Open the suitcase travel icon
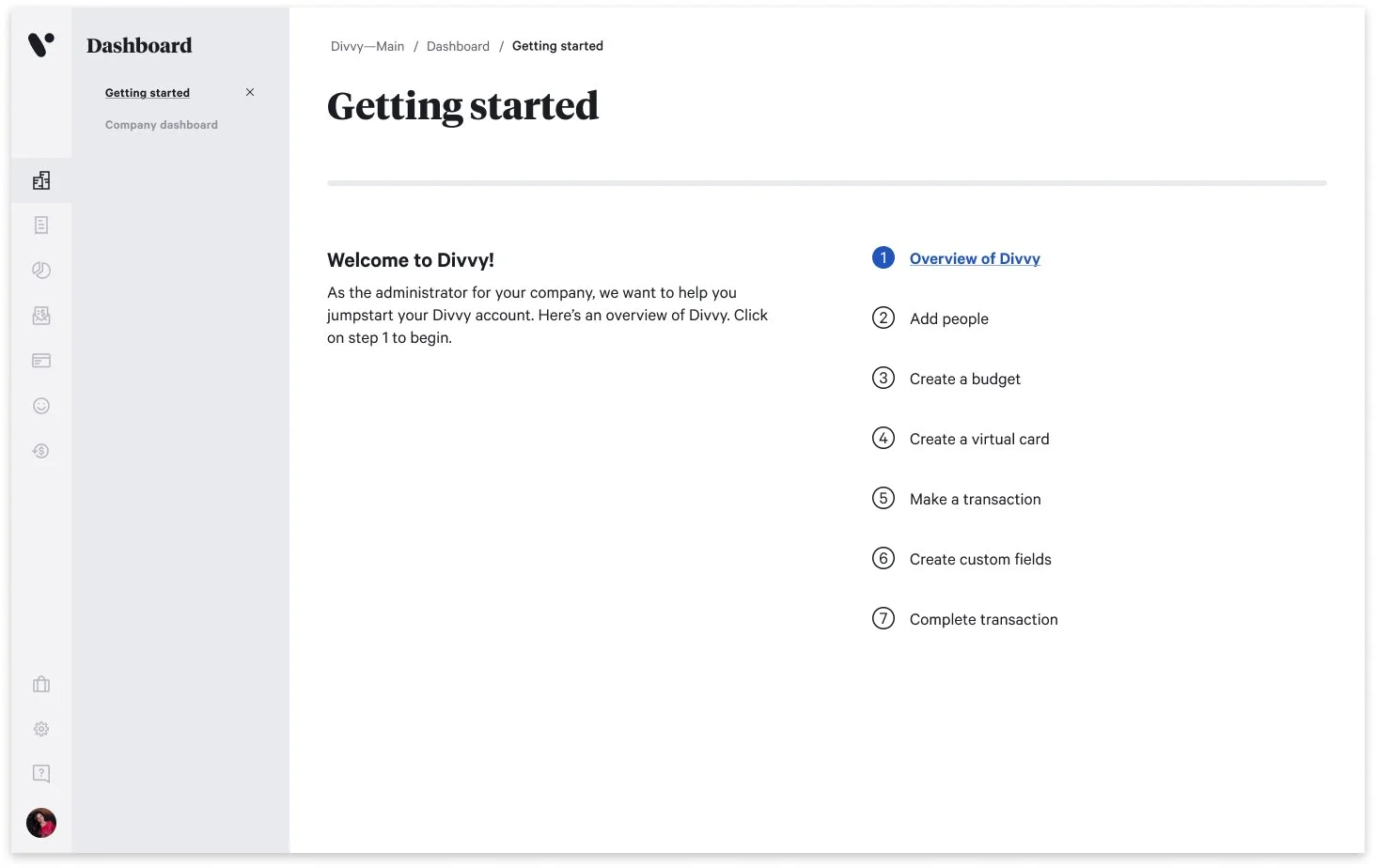 (x=41, y=684)
